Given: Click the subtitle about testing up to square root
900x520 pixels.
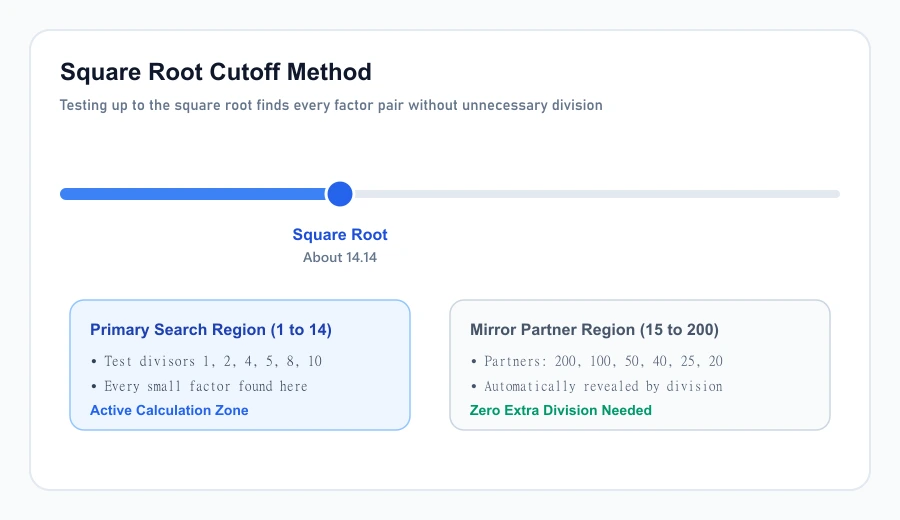Looking at the screenshot, I should 331,105.
